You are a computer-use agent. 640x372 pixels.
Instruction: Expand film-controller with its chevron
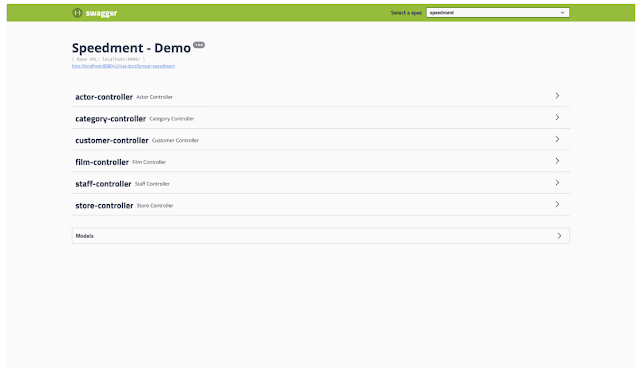[557, 161]
